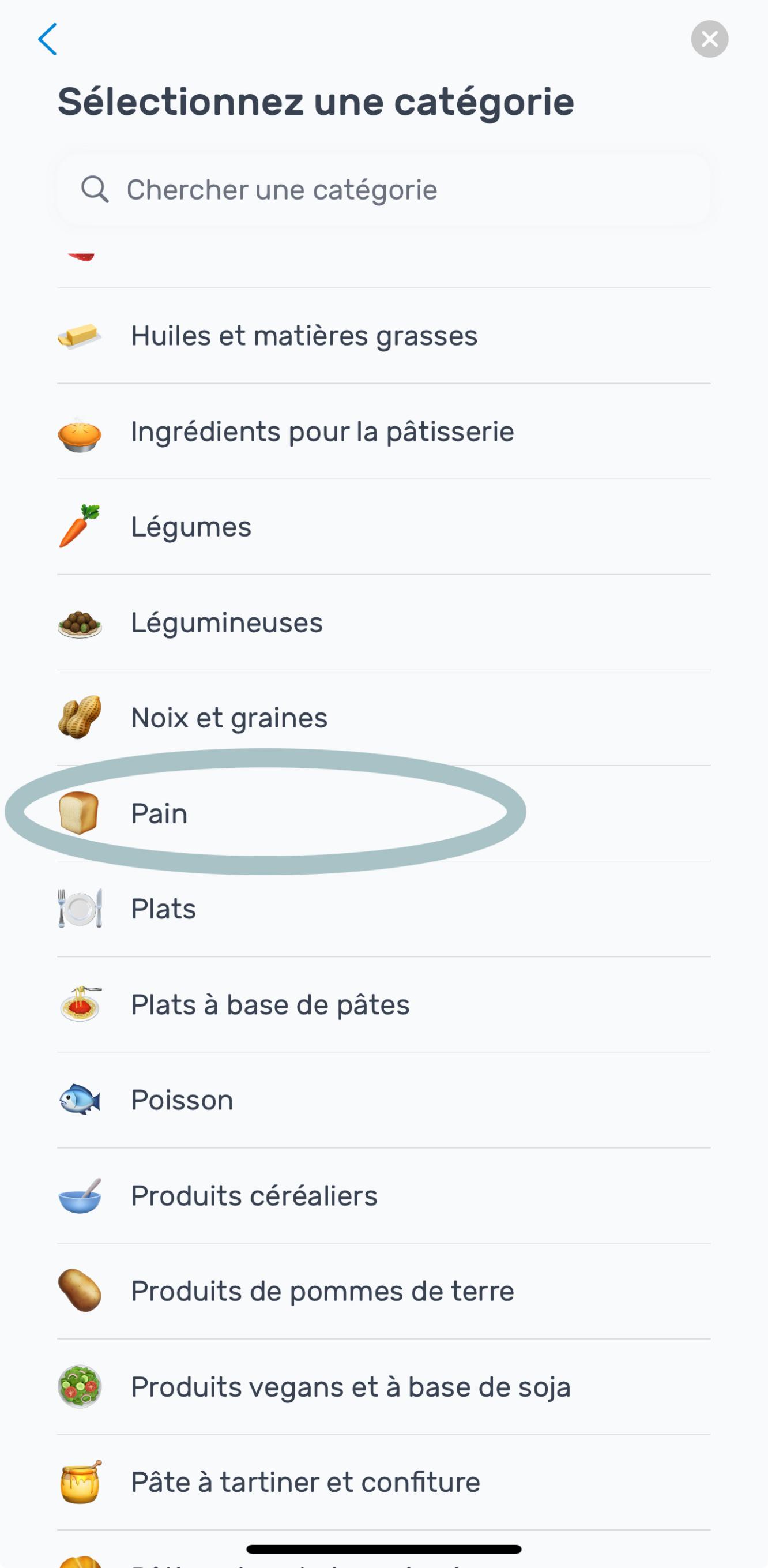The image size is (768, 1568).
Task: Select the Légumineuses category
Action: click(x=227, y=622)
